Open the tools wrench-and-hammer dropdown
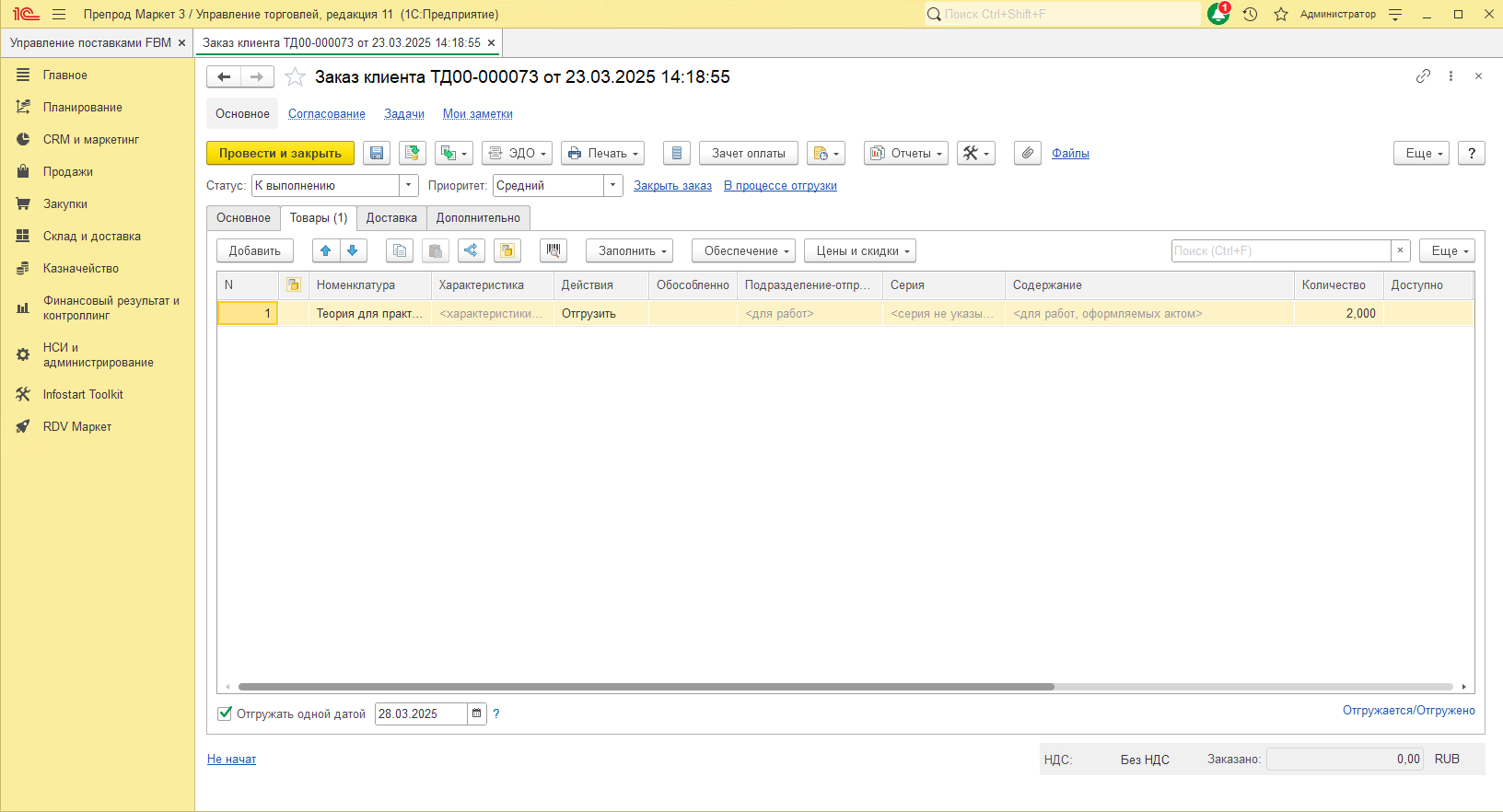Viewport: 1503px width, 812px height. coord(976,154)
